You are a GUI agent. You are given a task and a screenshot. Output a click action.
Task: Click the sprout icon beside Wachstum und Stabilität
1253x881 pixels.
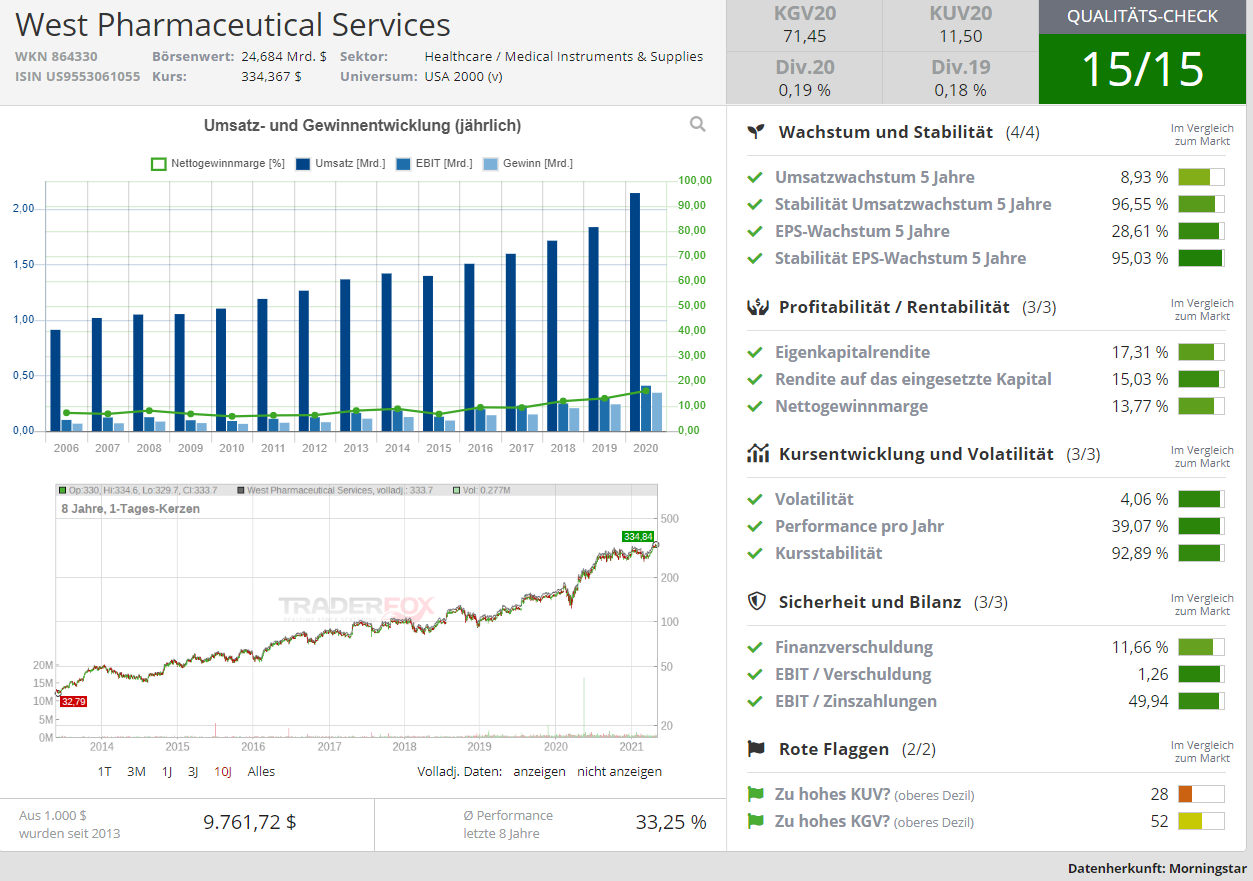[758, 132]
